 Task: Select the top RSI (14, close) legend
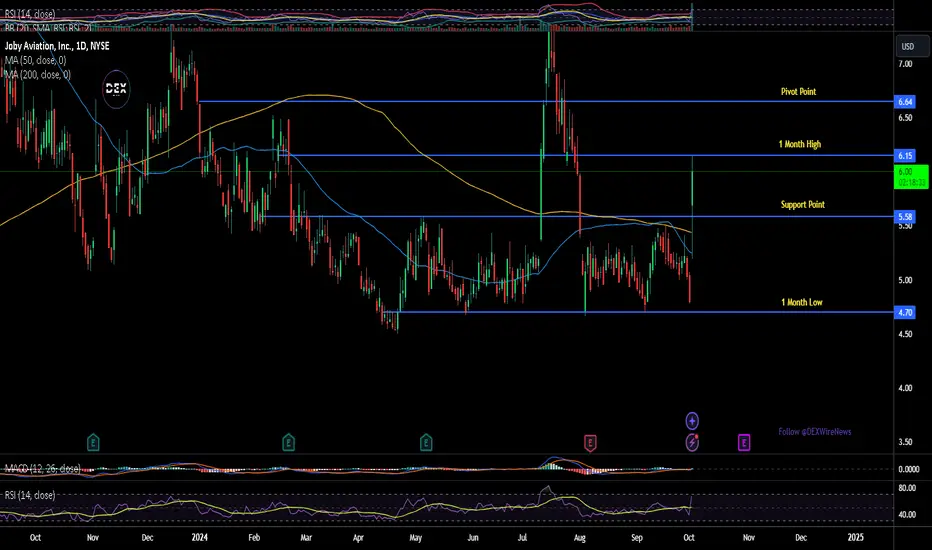(30, 13)
